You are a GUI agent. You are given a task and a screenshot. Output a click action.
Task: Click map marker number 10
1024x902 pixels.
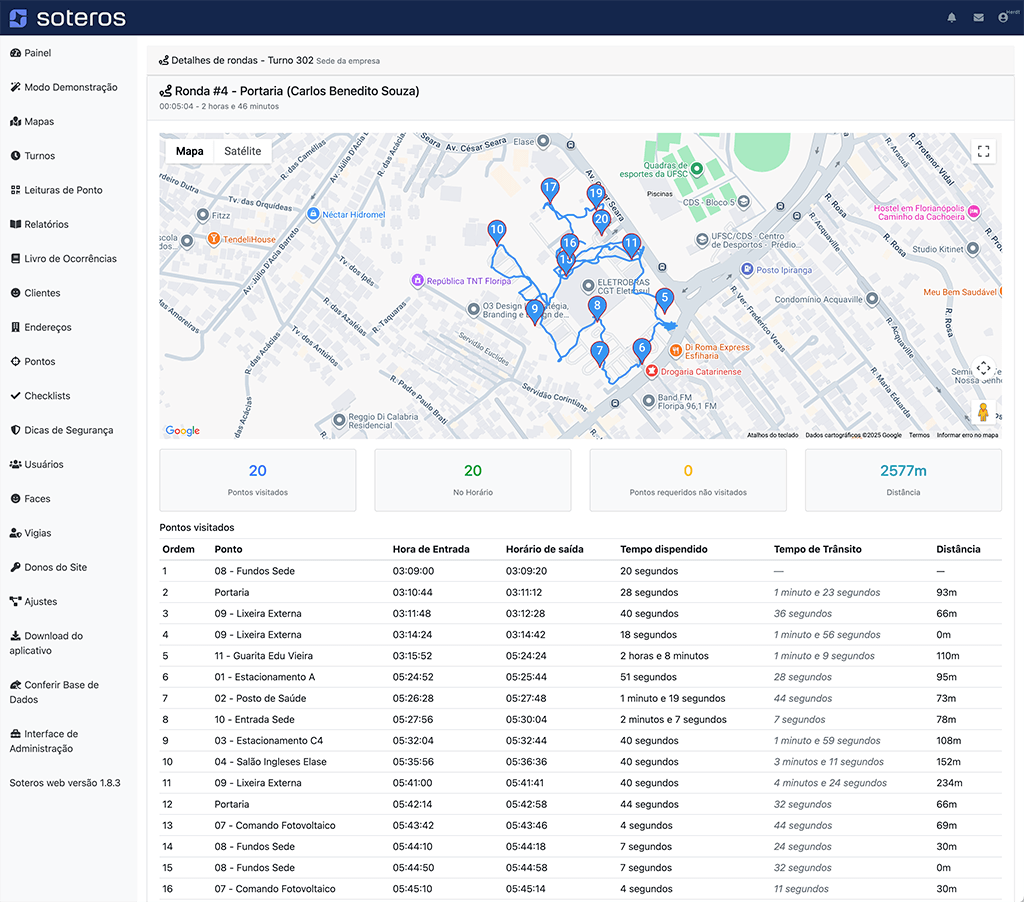coord(496,232)
